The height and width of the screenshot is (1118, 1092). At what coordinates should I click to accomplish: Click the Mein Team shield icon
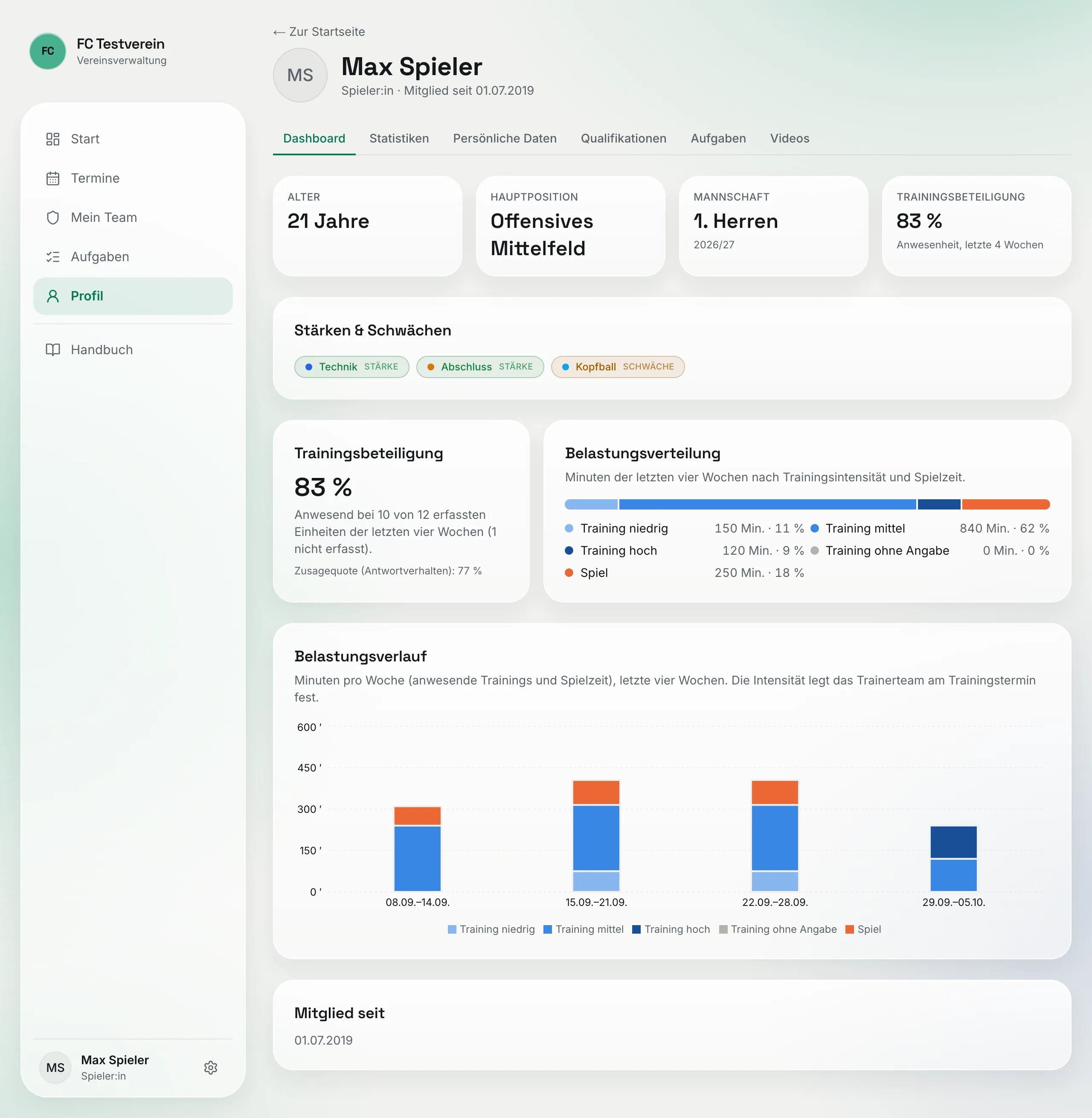[x=53, y=217]
